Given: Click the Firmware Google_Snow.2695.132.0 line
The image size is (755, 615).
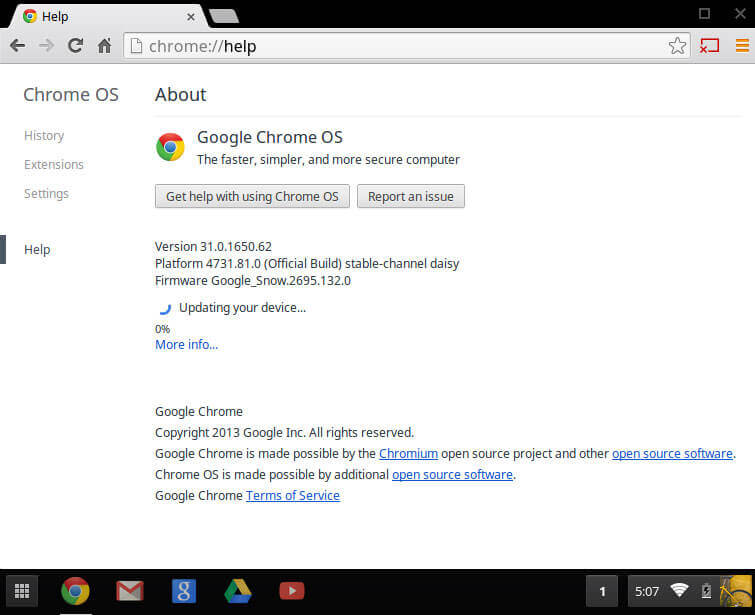Looking at the screenshot, I should point(253,281).
